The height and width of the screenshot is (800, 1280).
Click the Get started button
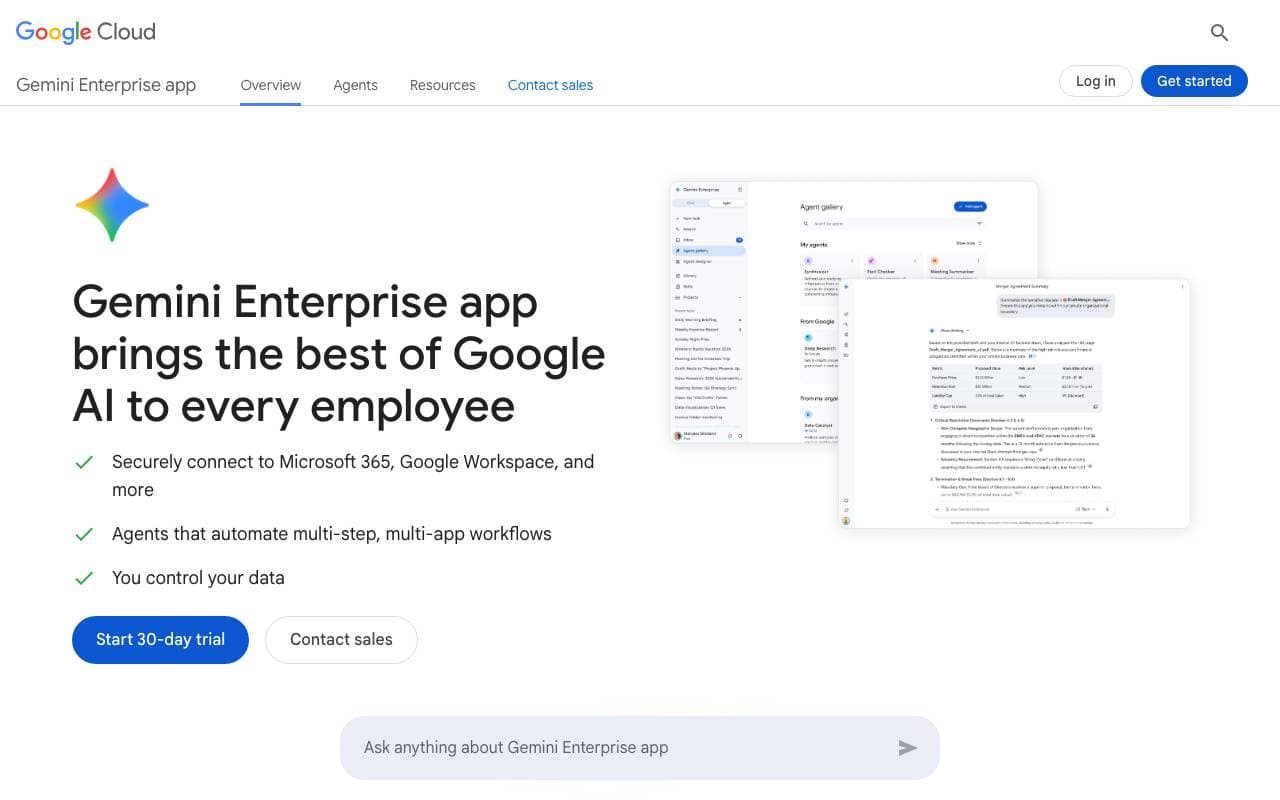click(1194, 81)
